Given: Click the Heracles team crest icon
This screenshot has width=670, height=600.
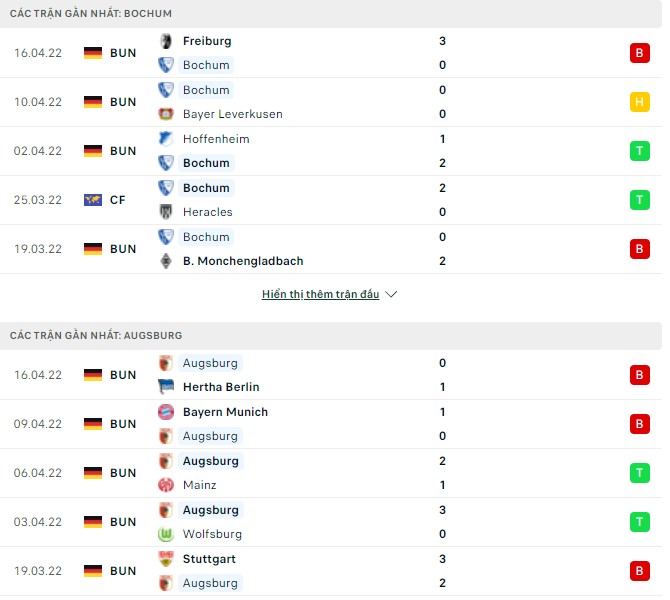Looking at the screenshot, I should tap(166, 212).
